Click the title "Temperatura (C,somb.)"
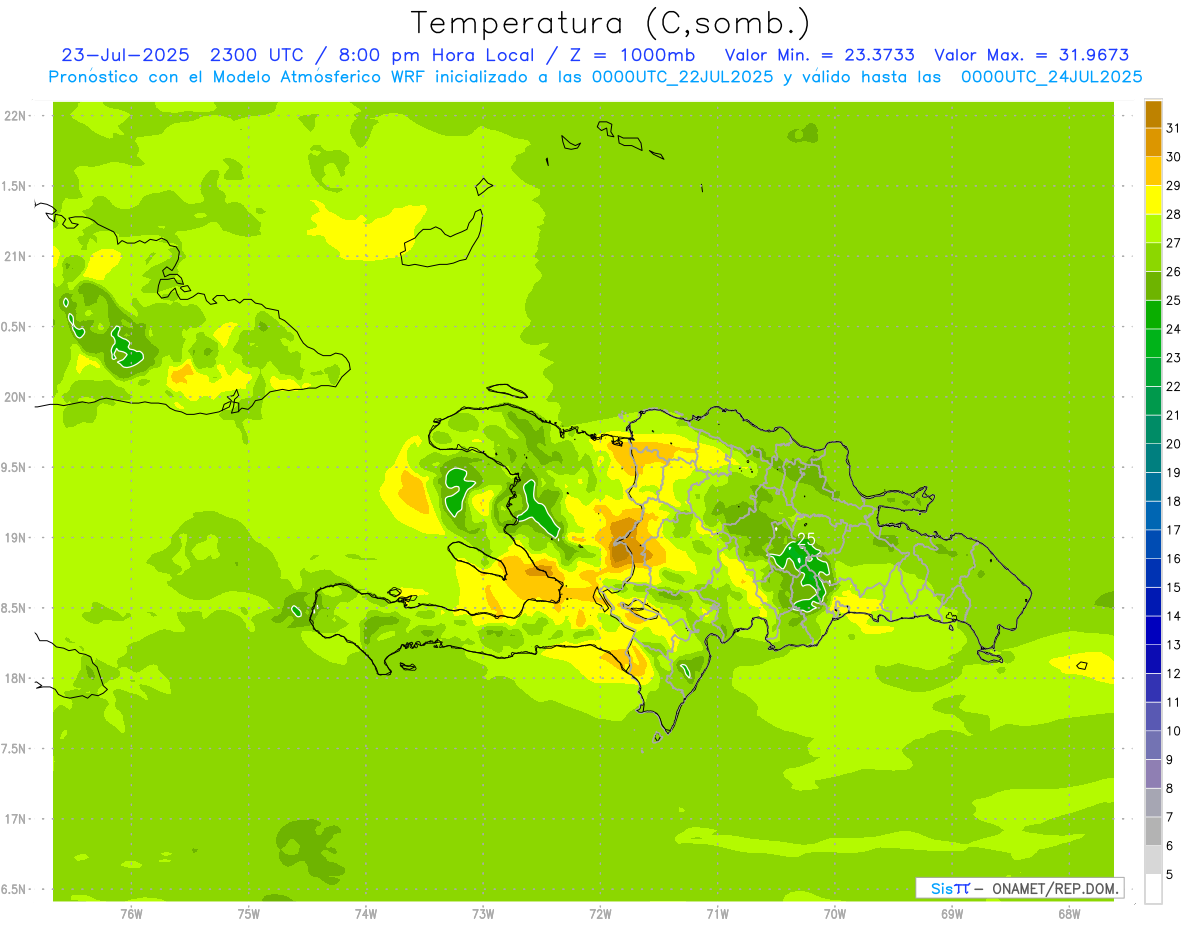The height and width of the screenshot is (927, 1200). coord(610,23)
